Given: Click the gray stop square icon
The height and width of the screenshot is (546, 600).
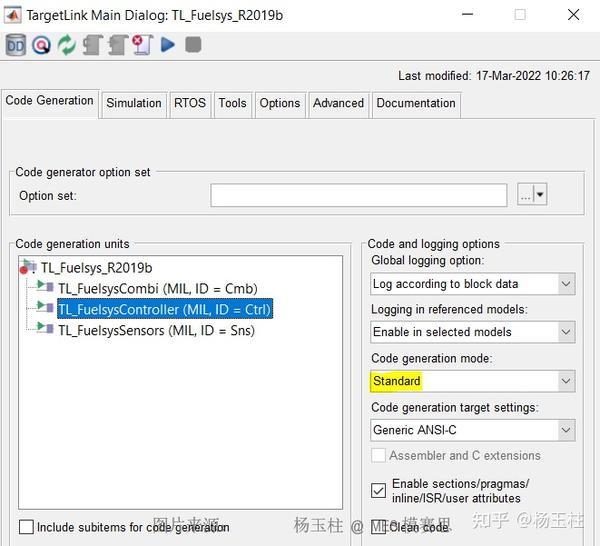Looking at the screenshot, I should [x=193, y=44].
